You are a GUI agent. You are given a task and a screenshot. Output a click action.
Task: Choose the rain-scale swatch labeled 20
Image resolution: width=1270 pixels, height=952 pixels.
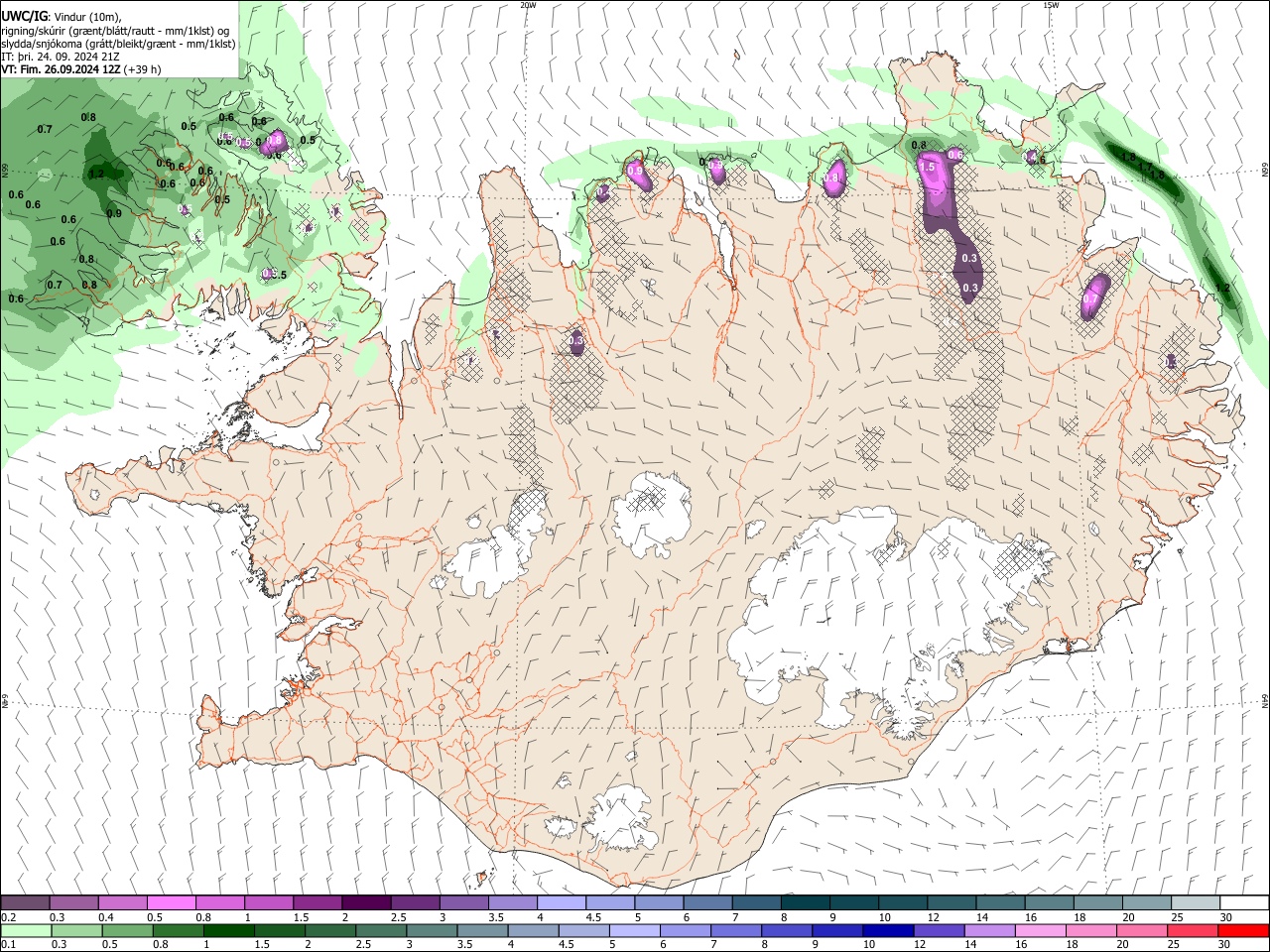pos(1142,930)
